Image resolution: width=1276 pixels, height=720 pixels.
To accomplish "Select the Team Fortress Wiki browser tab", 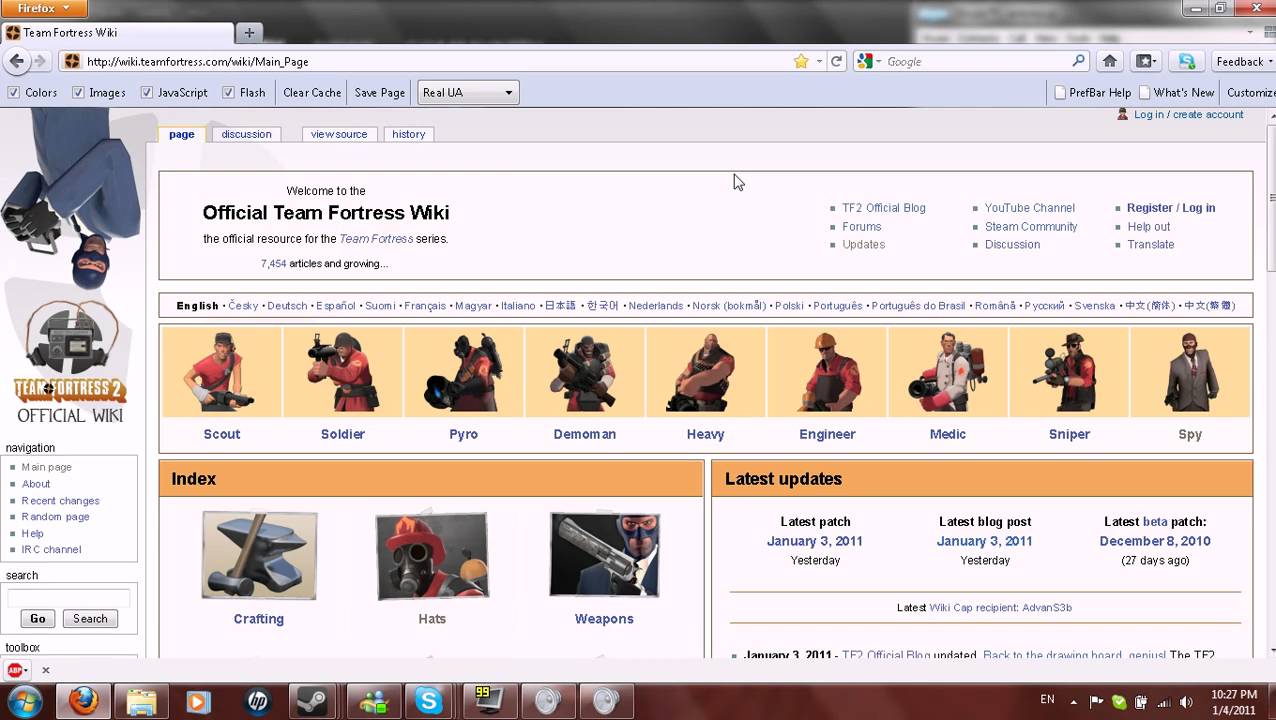I will [117, 33].
